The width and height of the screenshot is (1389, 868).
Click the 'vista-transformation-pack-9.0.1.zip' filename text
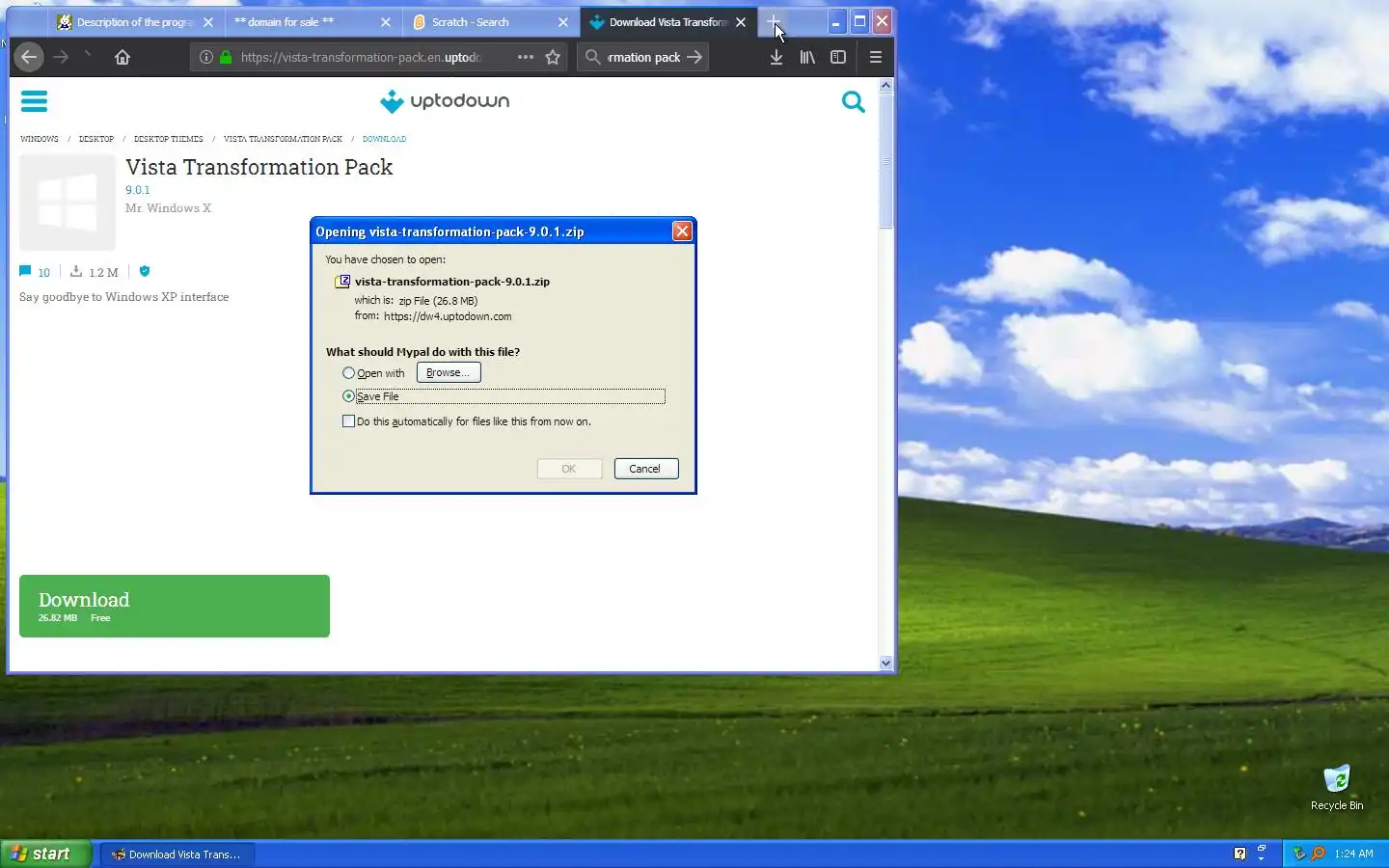(452, 282)
